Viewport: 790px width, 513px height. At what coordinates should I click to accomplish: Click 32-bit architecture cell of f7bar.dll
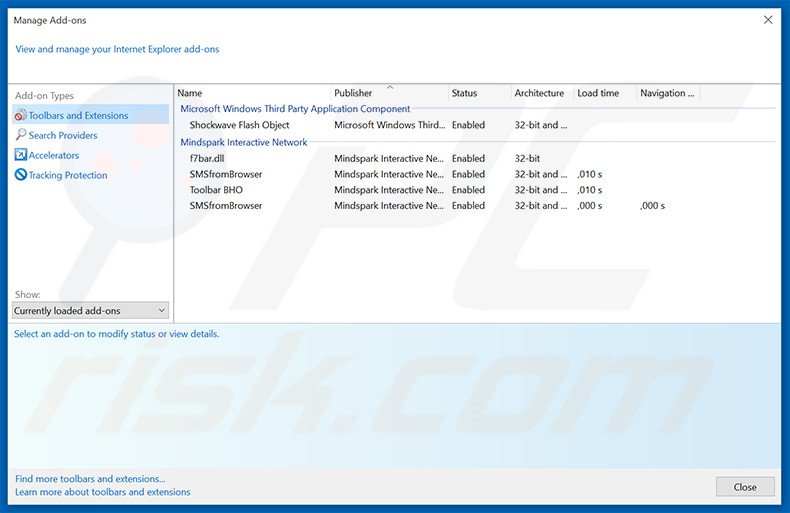pyautogui.click(x=527, y=158)
